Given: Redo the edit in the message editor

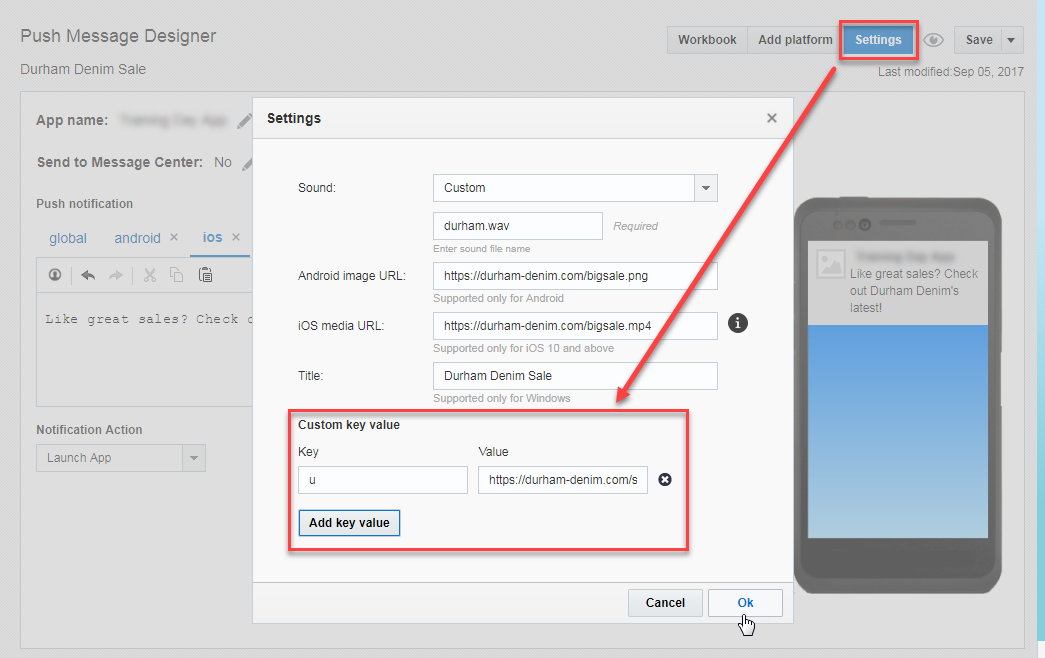Looking at the screenshot, I should (116, 275).
